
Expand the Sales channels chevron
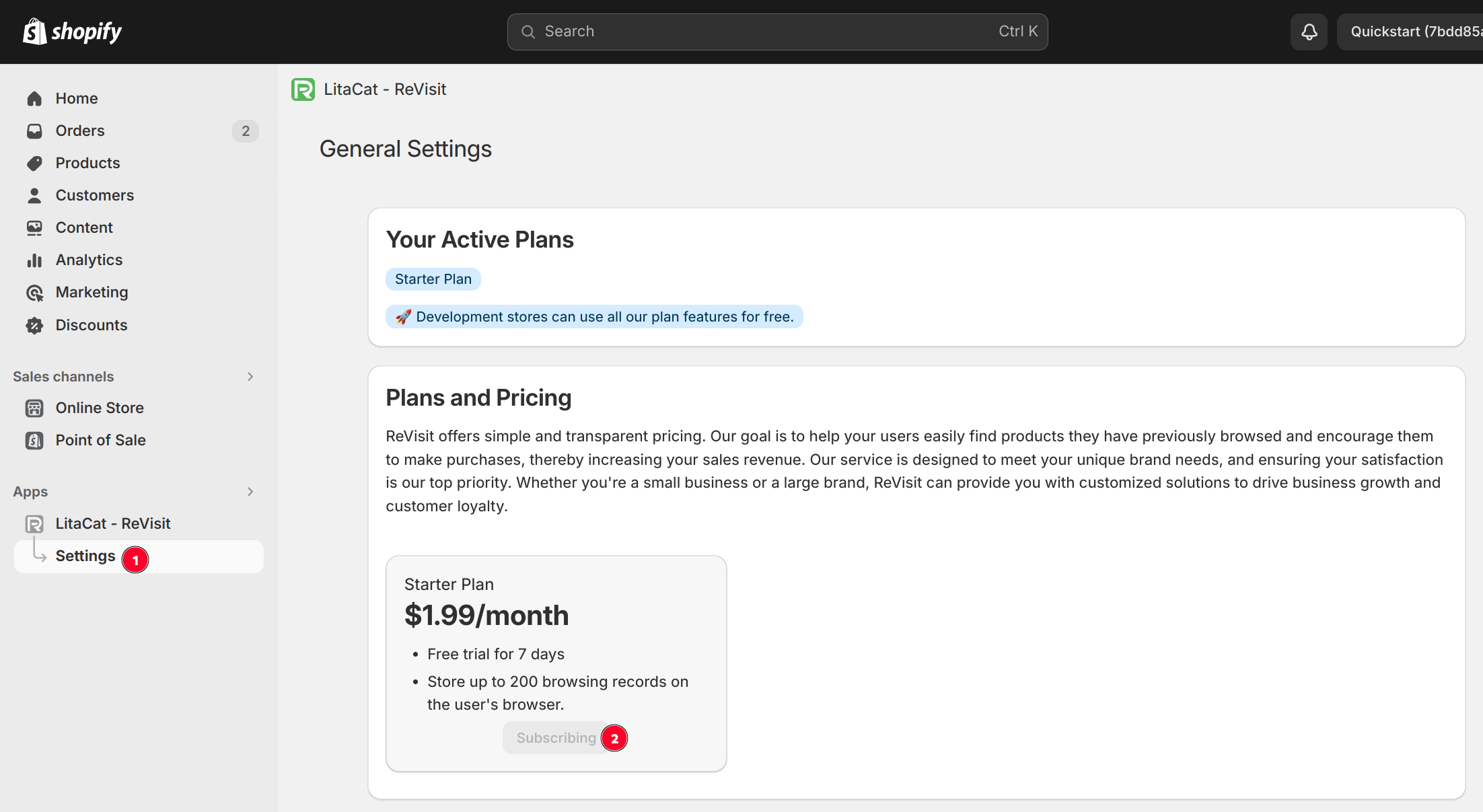(250, 377)
